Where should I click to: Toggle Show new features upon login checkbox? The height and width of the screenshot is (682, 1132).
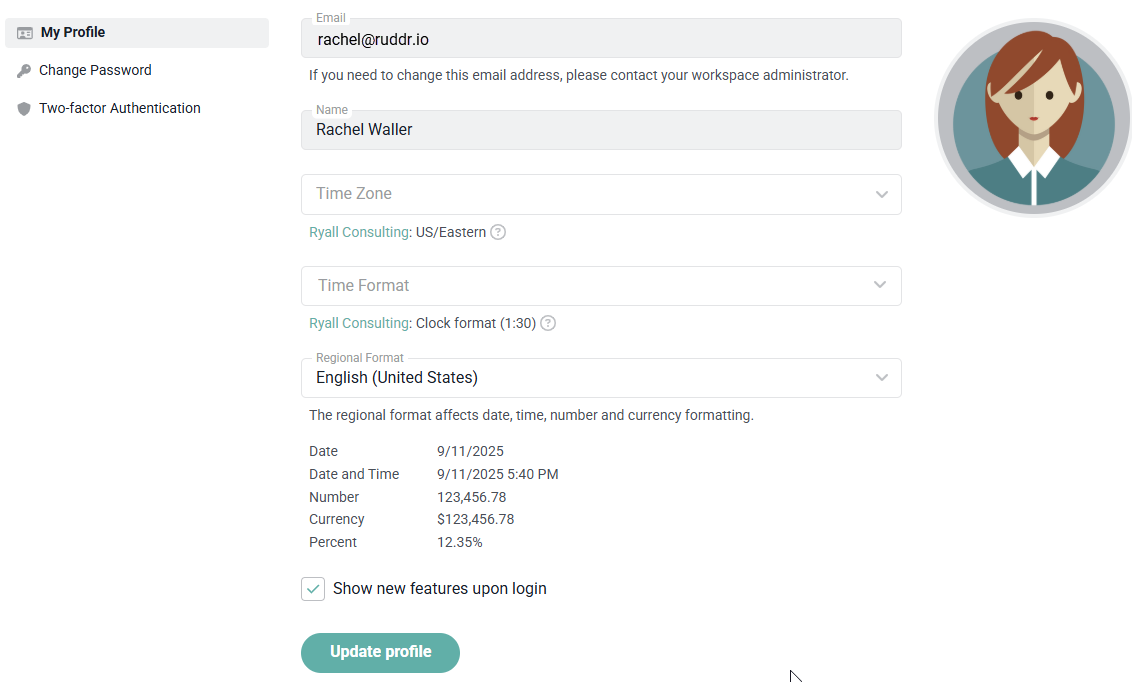tap(313, 589)
